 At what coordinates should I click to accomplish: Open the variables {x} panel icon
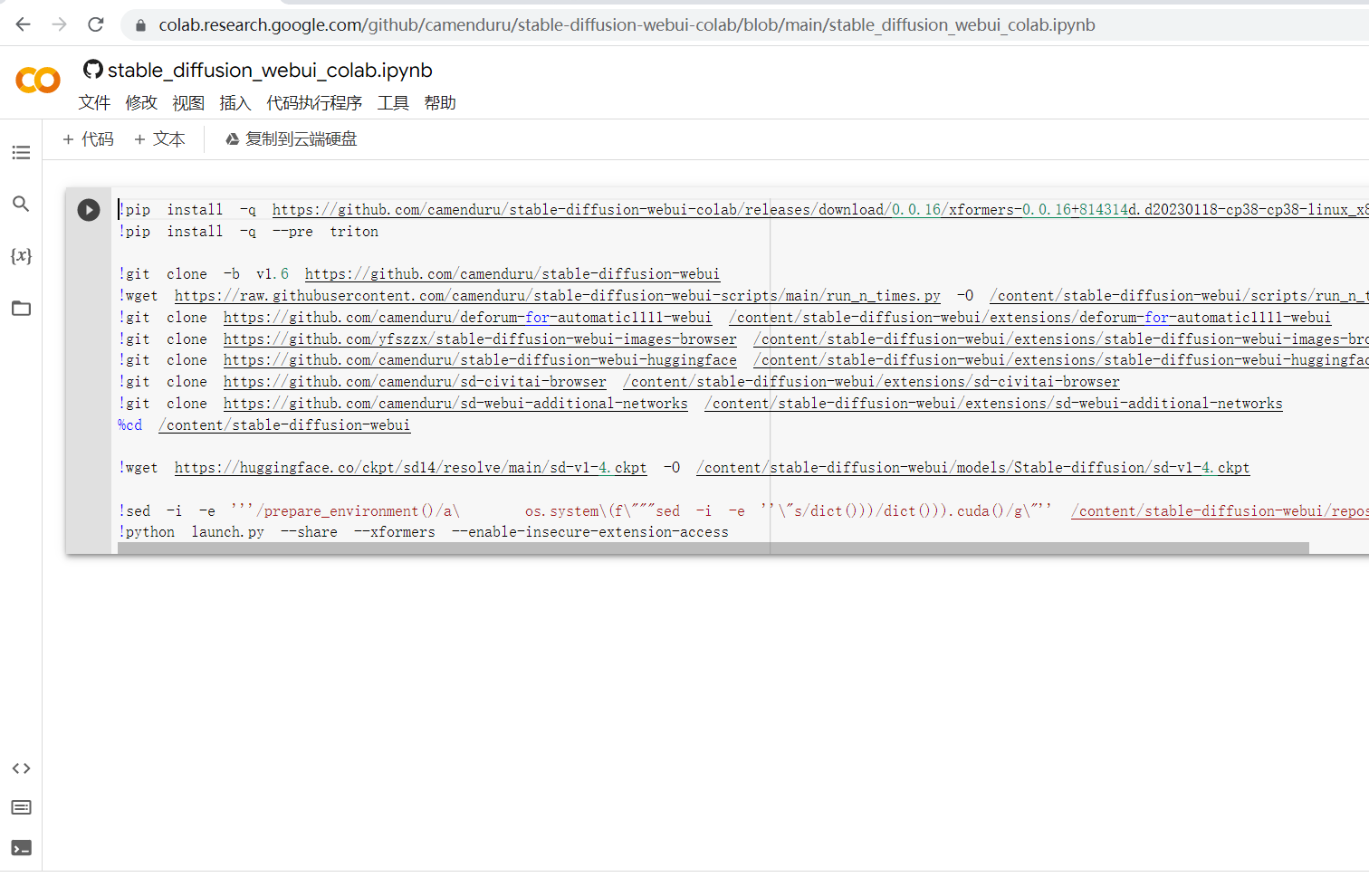[x=21, y=256]
